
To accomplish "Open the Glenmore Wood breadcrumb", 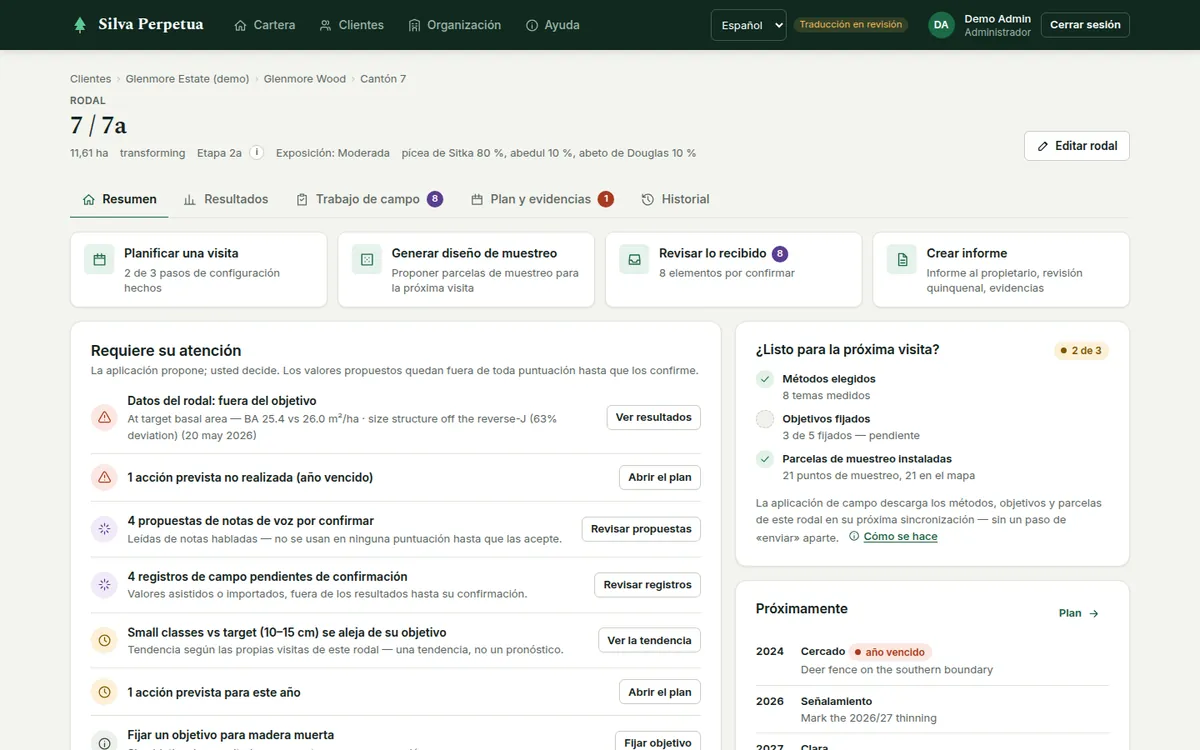I will (x=305, y=79).
